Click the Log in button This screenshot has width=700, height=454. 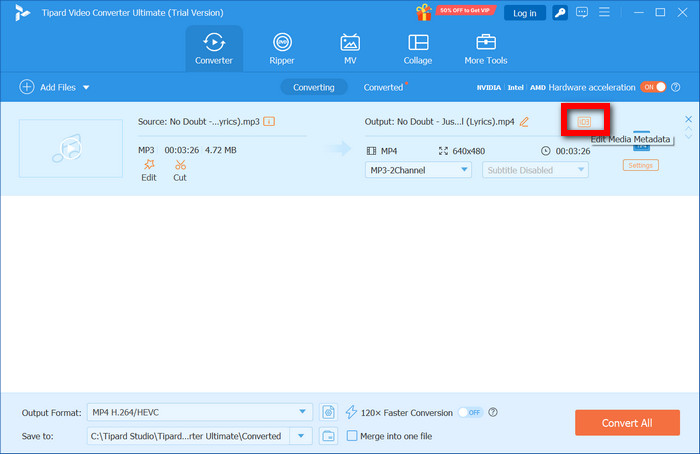click(524, 13)
